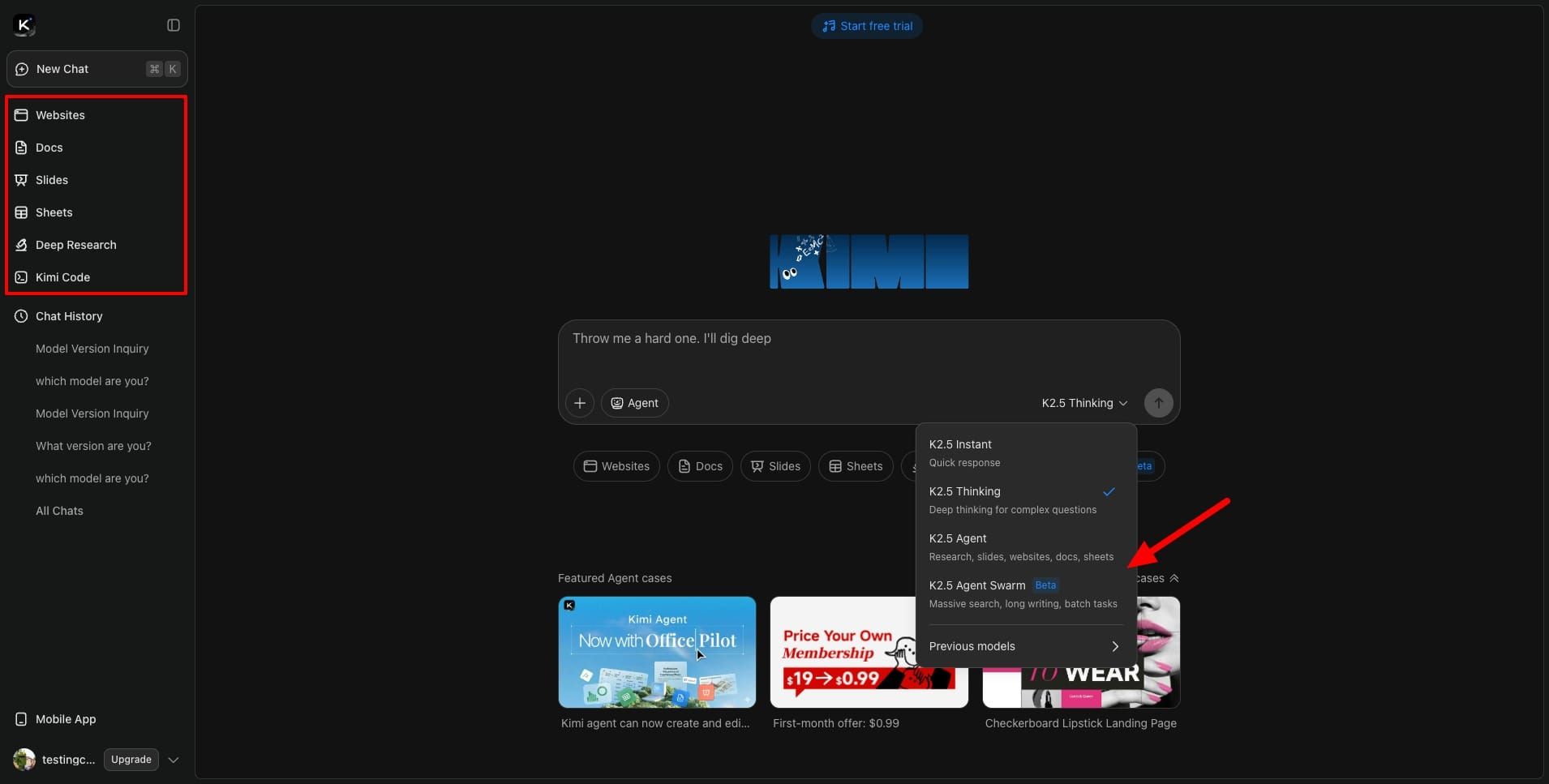This screenshot has height=784, width=1549.
Task: Choose K2.5 Thinking model option
Action: tap(1026, 499)
